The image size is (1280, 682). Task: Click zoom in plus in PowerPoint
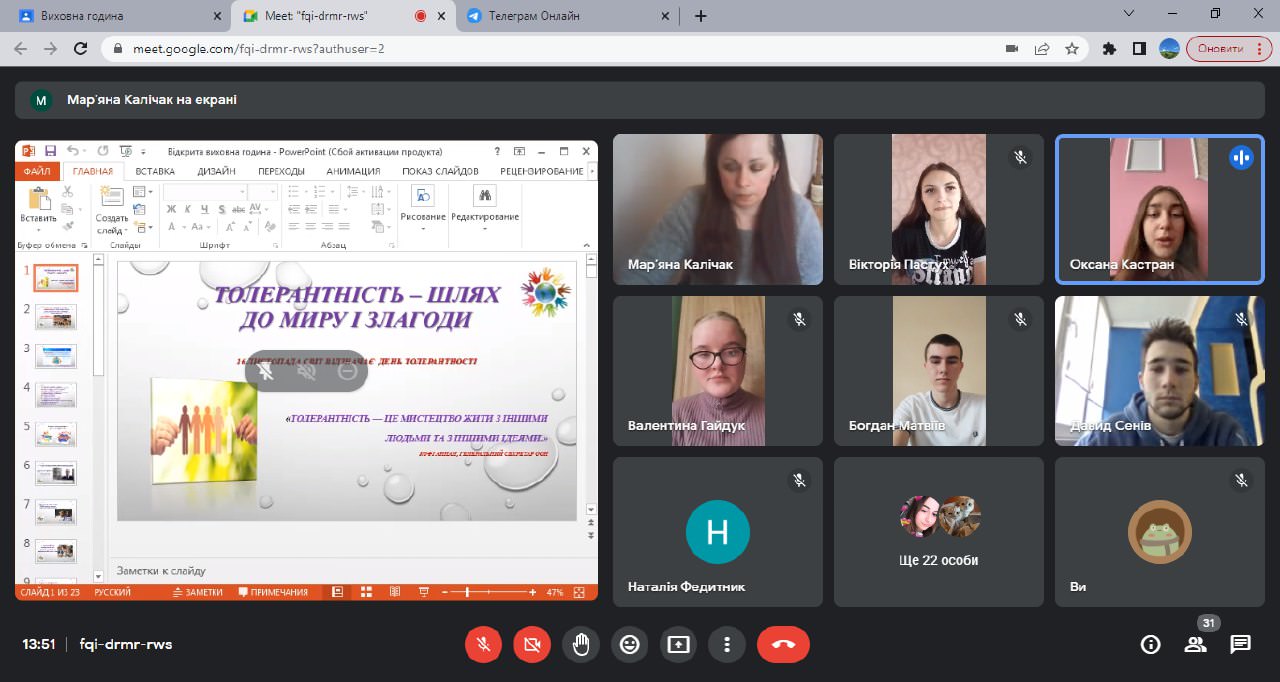532,592
